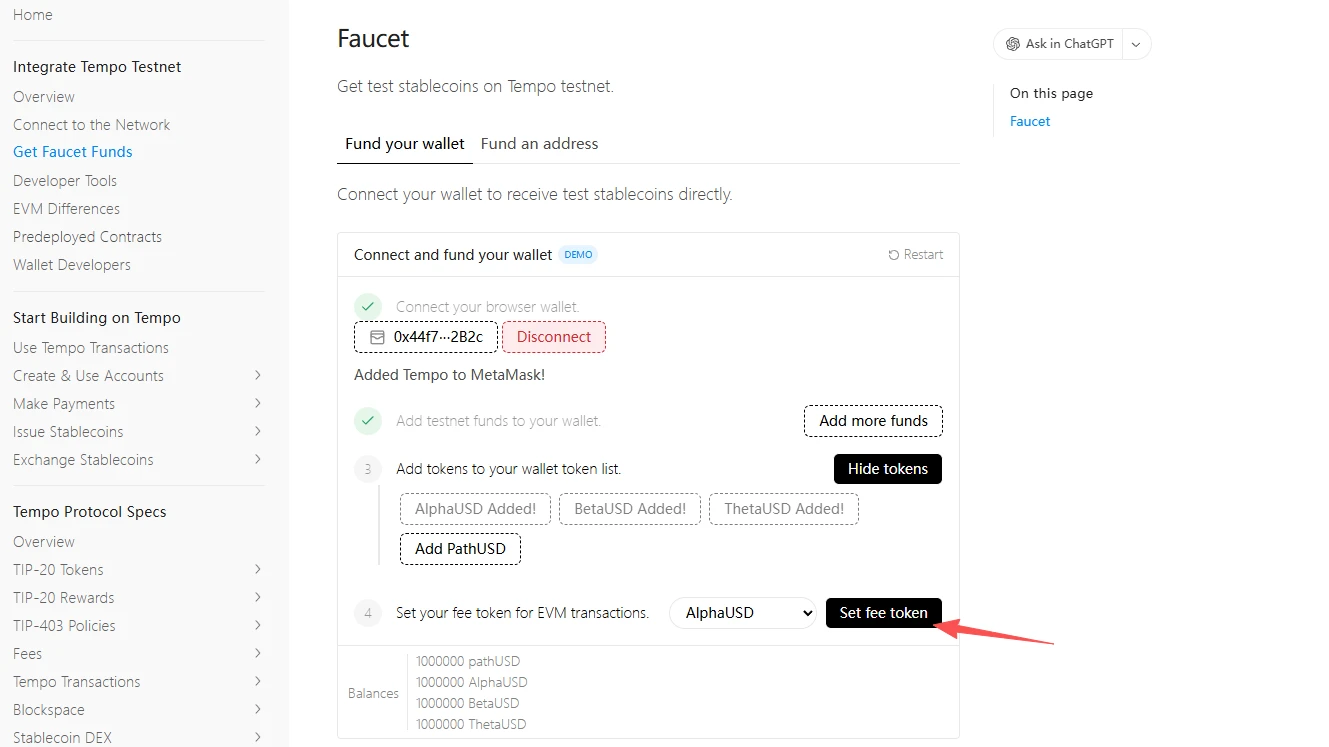
Task: Click the red Disconnect button
Action: pos(554,337)
